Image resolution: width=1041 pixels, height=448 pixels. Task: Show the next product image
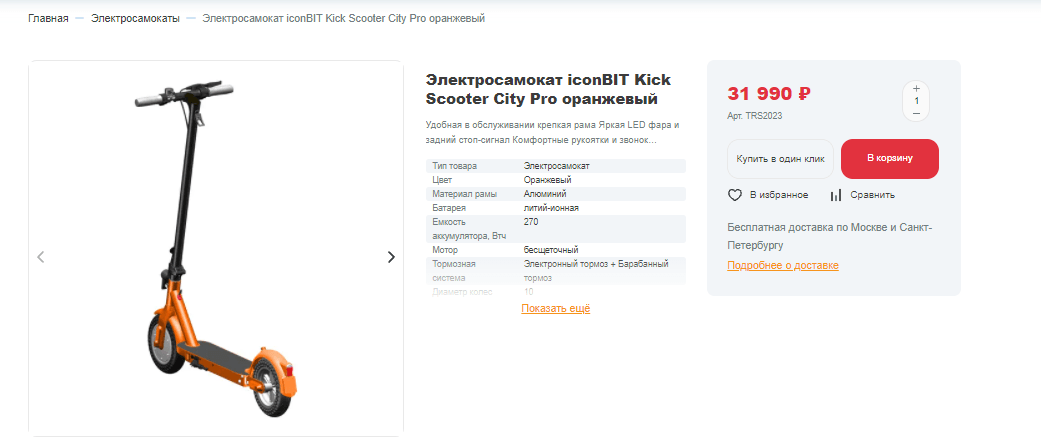391,257
